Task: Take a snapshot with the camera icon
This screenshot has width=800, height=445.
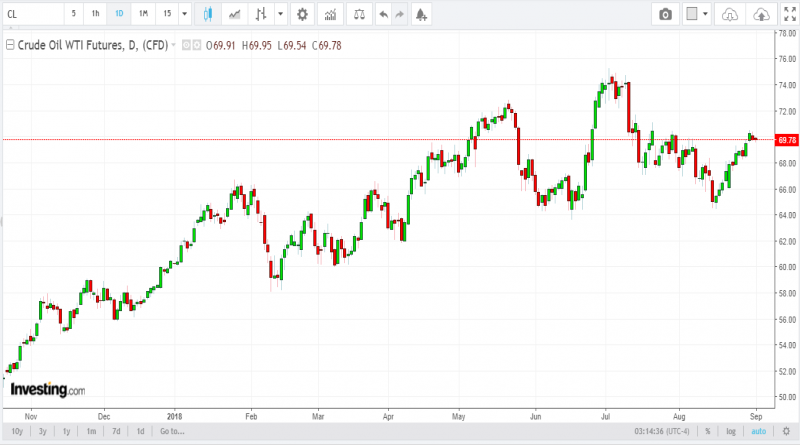Action: (x=665, y=14)
